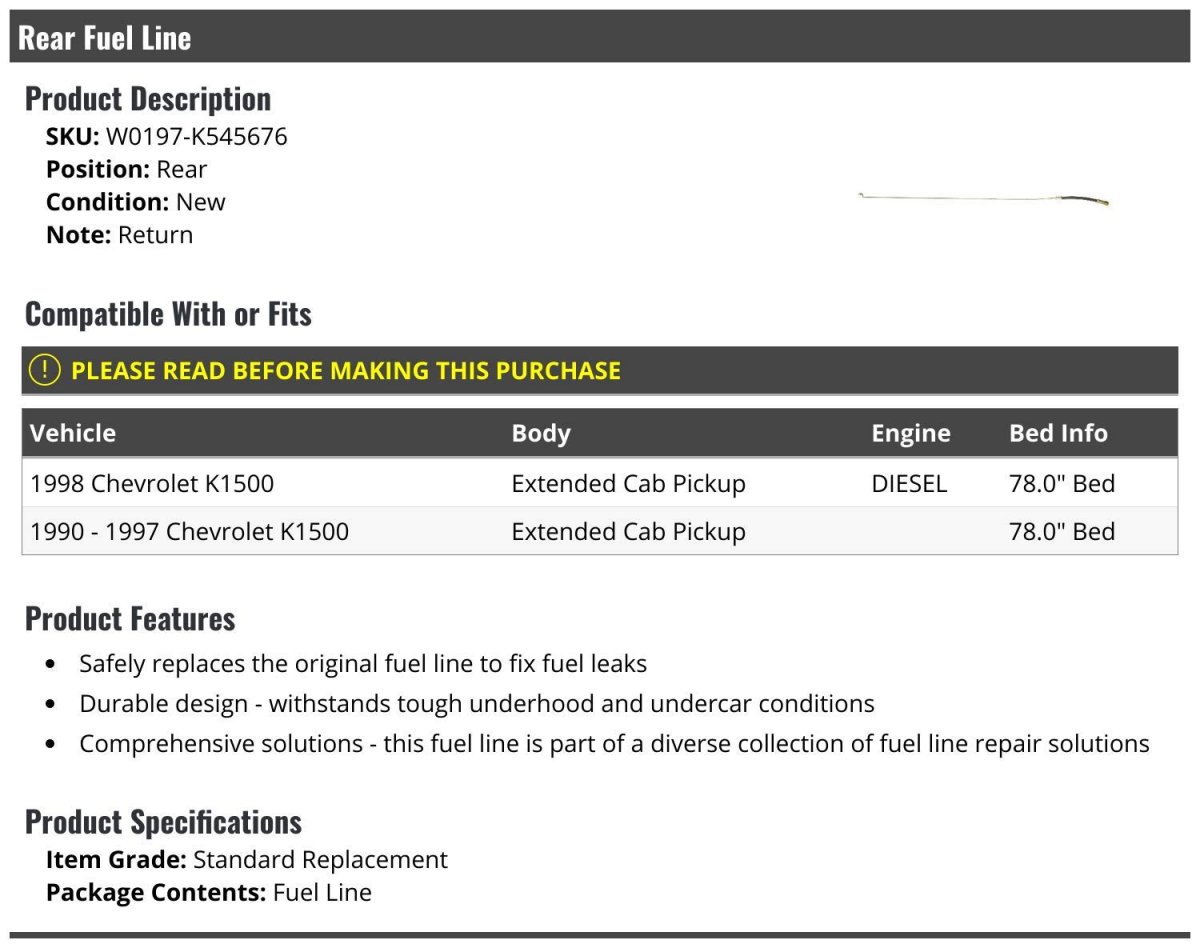Click the SKU value W0197-K545676

tap(197, 136)
